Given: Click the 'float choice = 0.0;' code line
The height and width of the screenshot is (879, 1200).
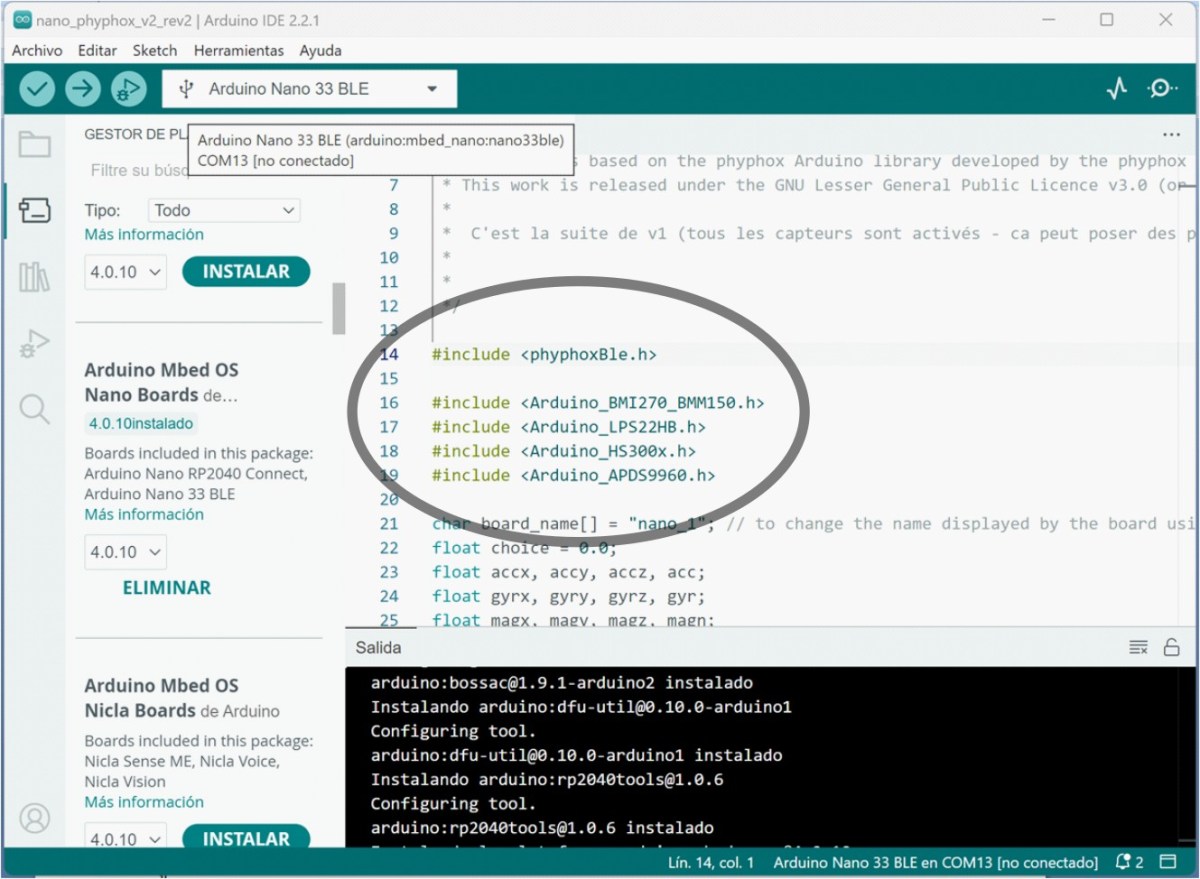Looking at the screenshot, I should [x=524, y=548].
